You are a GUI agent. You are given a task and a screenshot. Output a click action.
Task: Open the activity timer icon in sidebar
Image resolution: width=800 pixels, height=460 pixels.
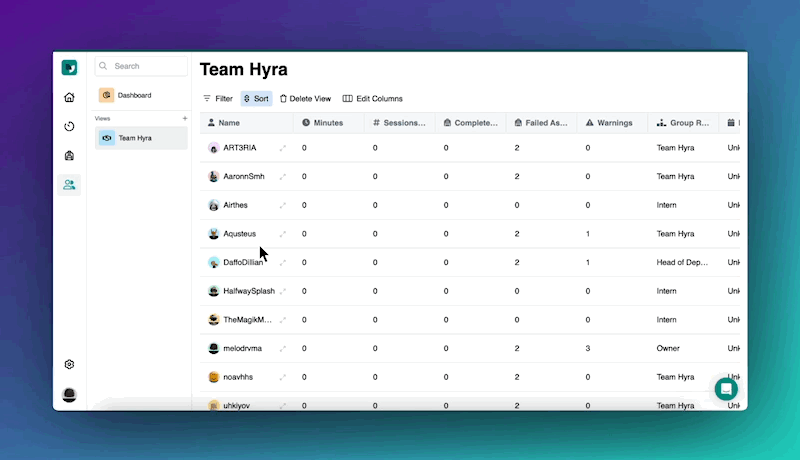(69, 126)
